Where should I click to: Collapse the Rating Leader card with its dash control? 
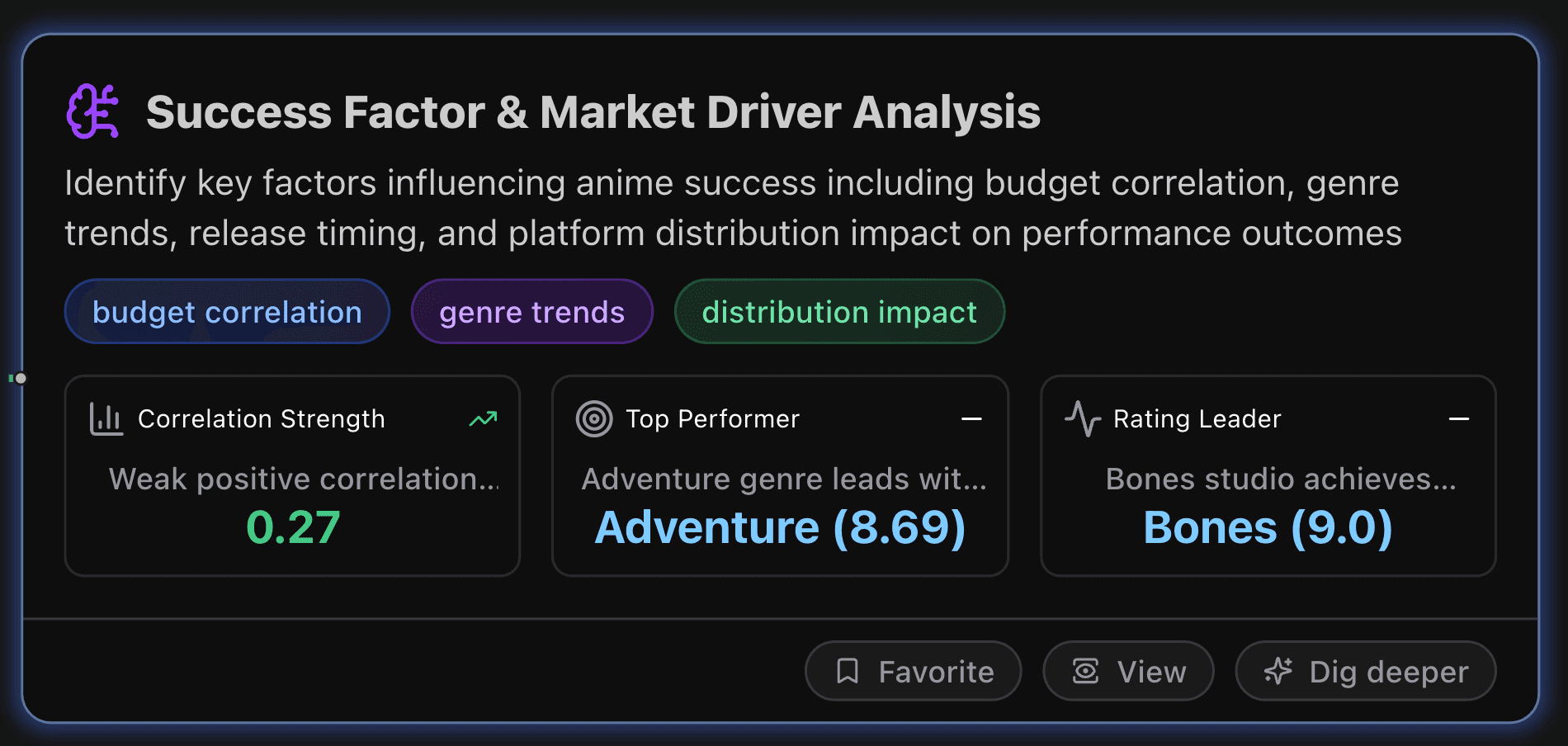1459,418
